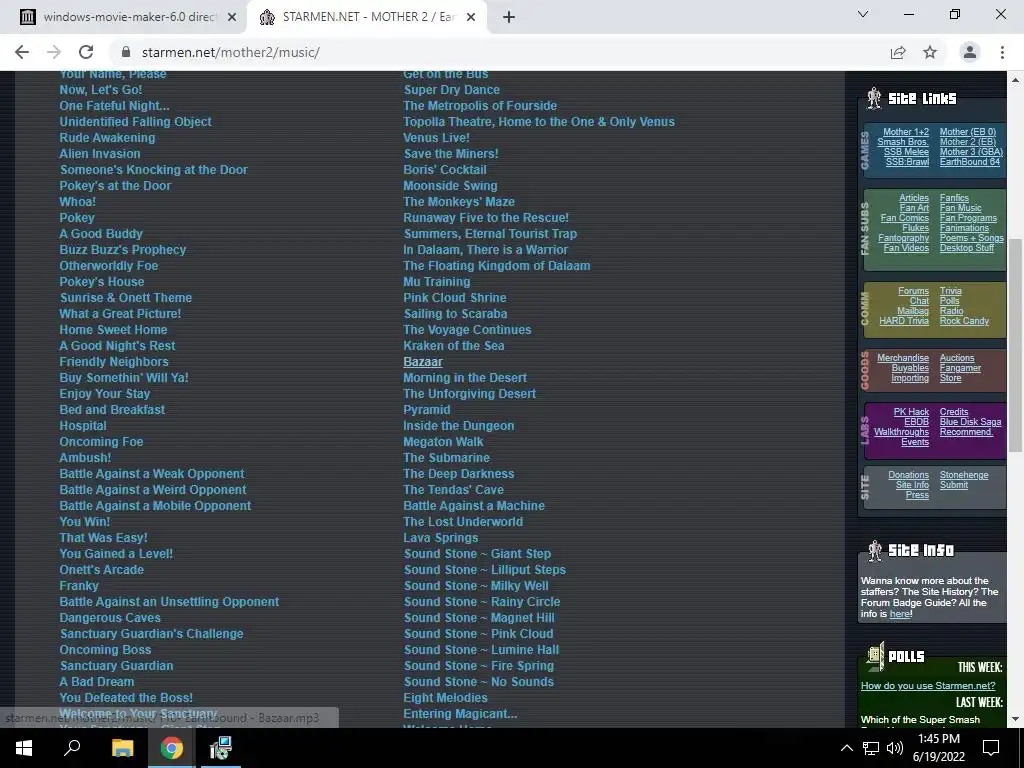The width and height of the screenshot is (1024, 768).
Task: Open Sound Stone ~ Giant Step
Action: pos(477,554)
